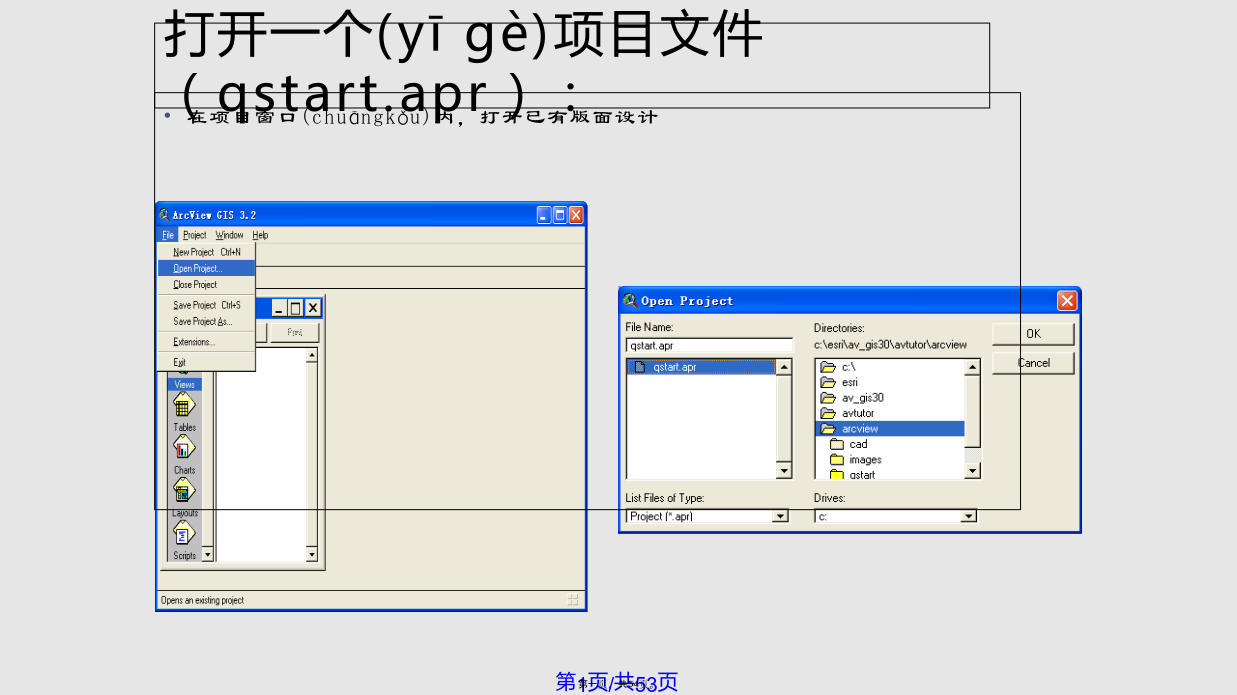
Task: Minimize the inner project window
Action: (x=279, y=308)
